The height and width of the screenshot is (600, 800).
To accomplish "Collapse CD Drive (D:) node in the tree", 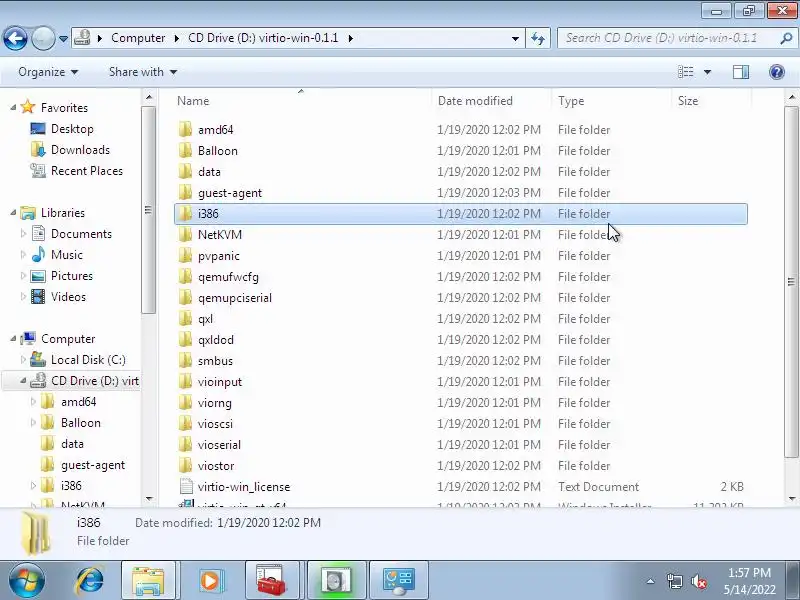I will click(x=23, y=381).
